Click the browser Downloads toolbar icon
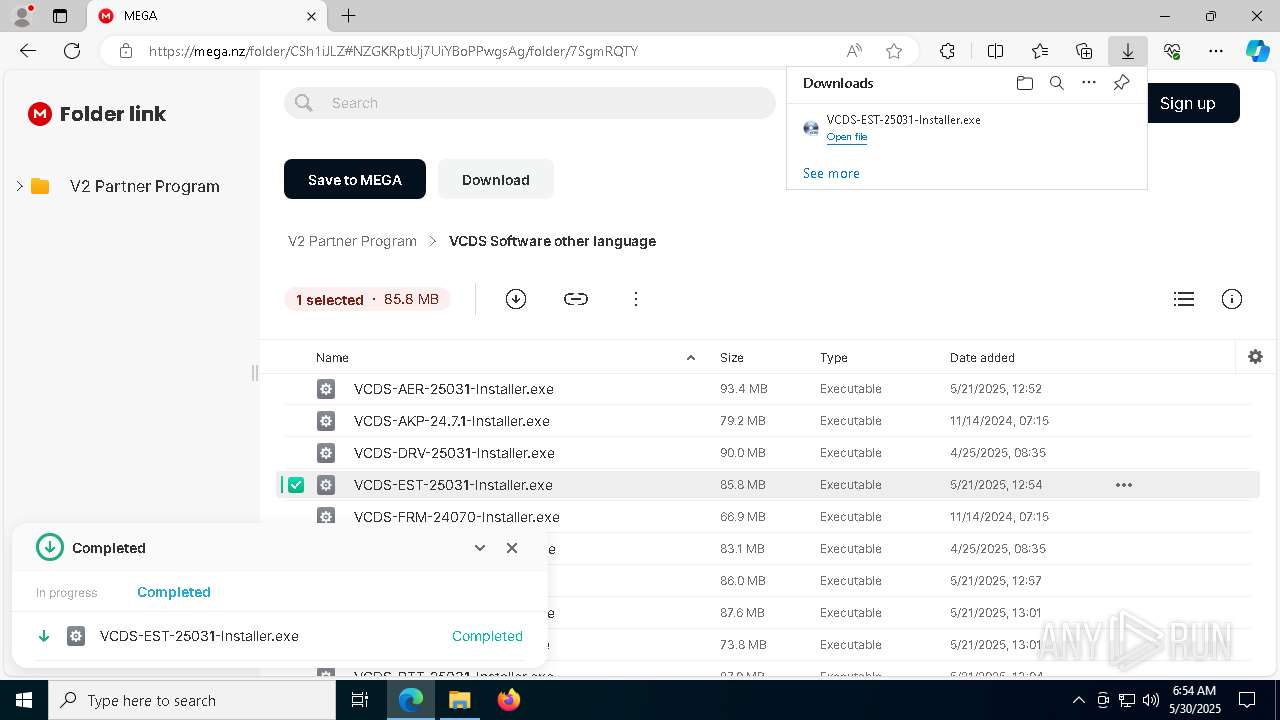 [x=1127, y=51]
